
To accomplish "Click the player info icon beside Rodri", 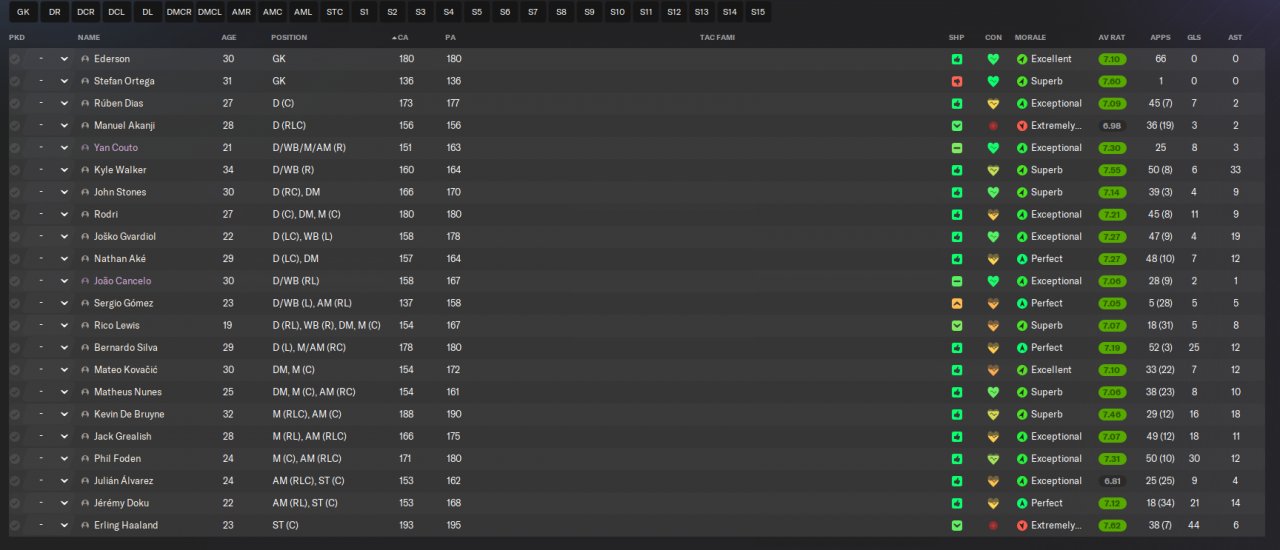I will coord(85,214).
